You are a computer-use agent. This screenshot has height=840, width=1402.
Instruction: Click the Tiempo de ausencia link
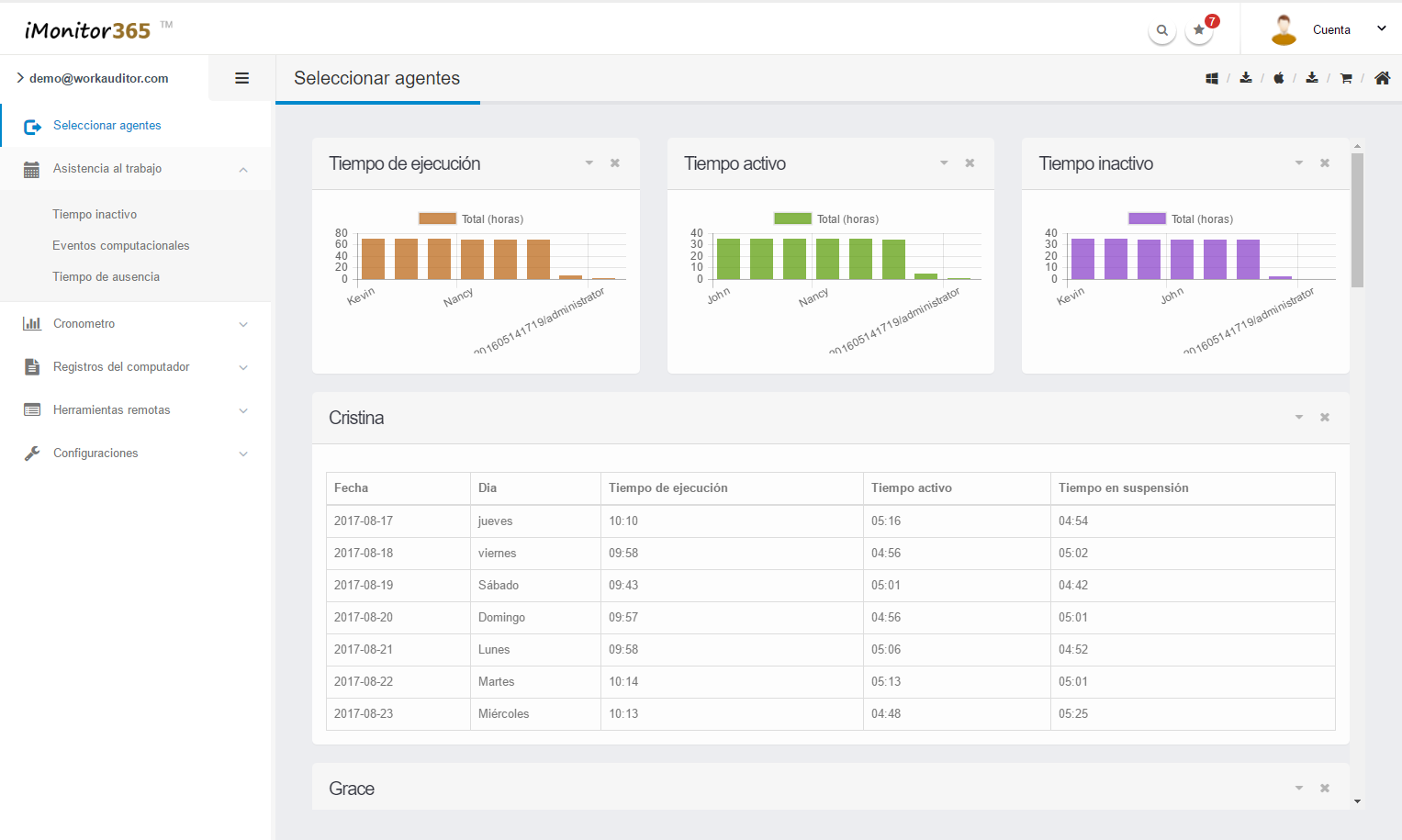click(x=106, y=277)
